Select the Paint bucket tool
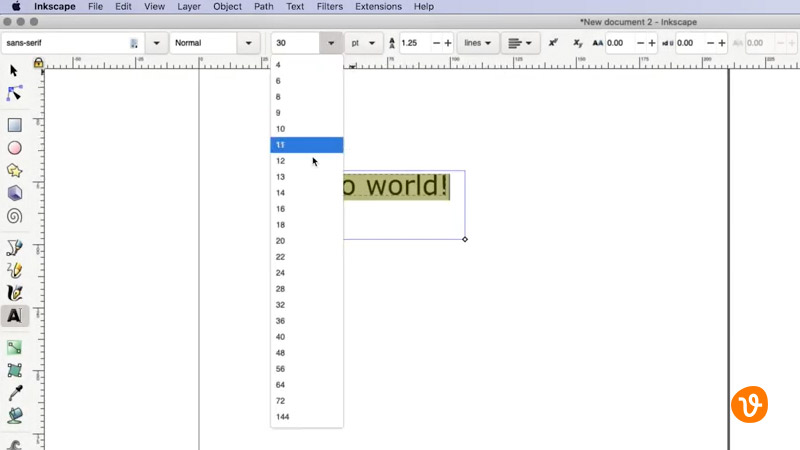Image resolution: width=800 pixels, height=450 pixels. point(15,415)
